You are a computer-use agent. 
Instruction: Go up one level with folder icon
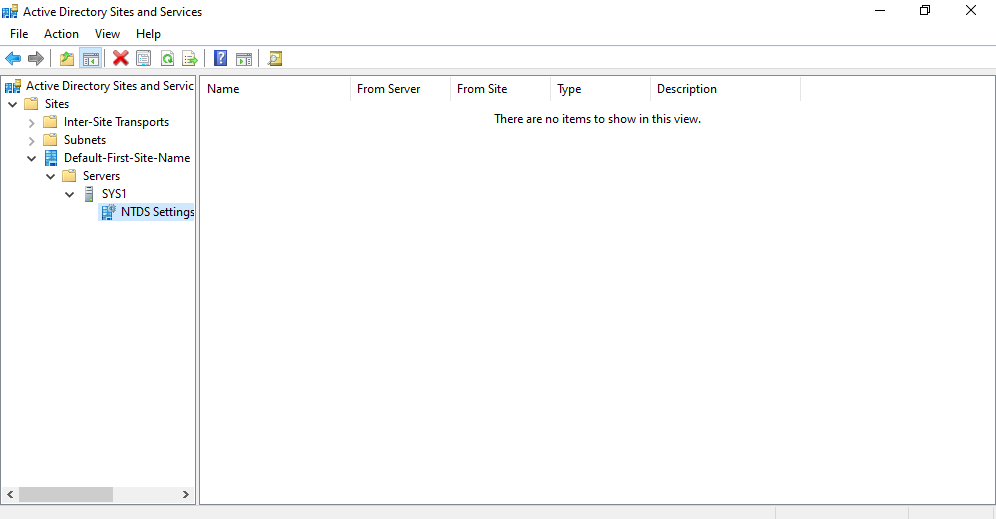pos(67,59)
